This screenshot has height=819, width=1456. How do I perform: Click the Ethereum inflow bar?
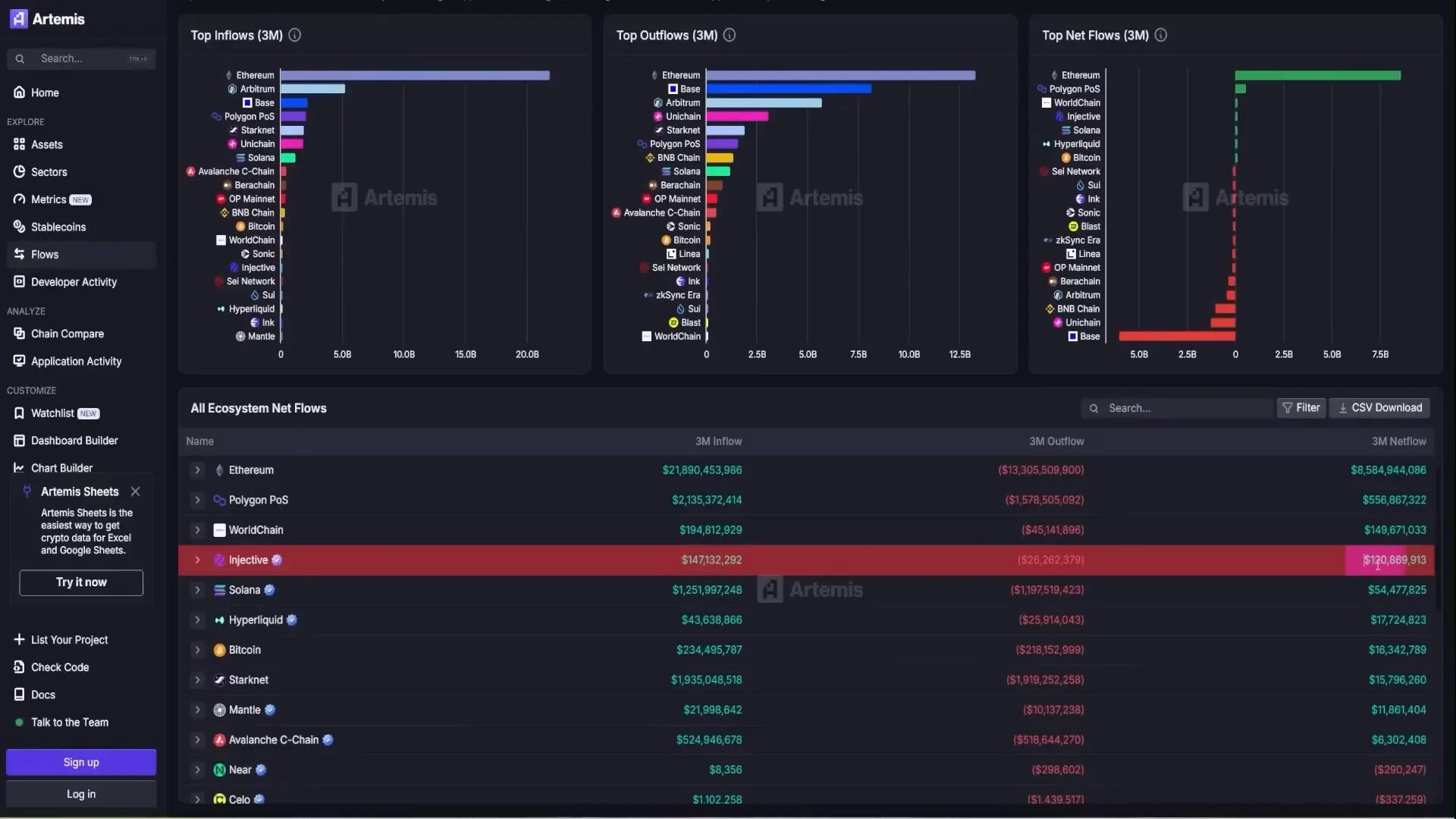point(414,75)
